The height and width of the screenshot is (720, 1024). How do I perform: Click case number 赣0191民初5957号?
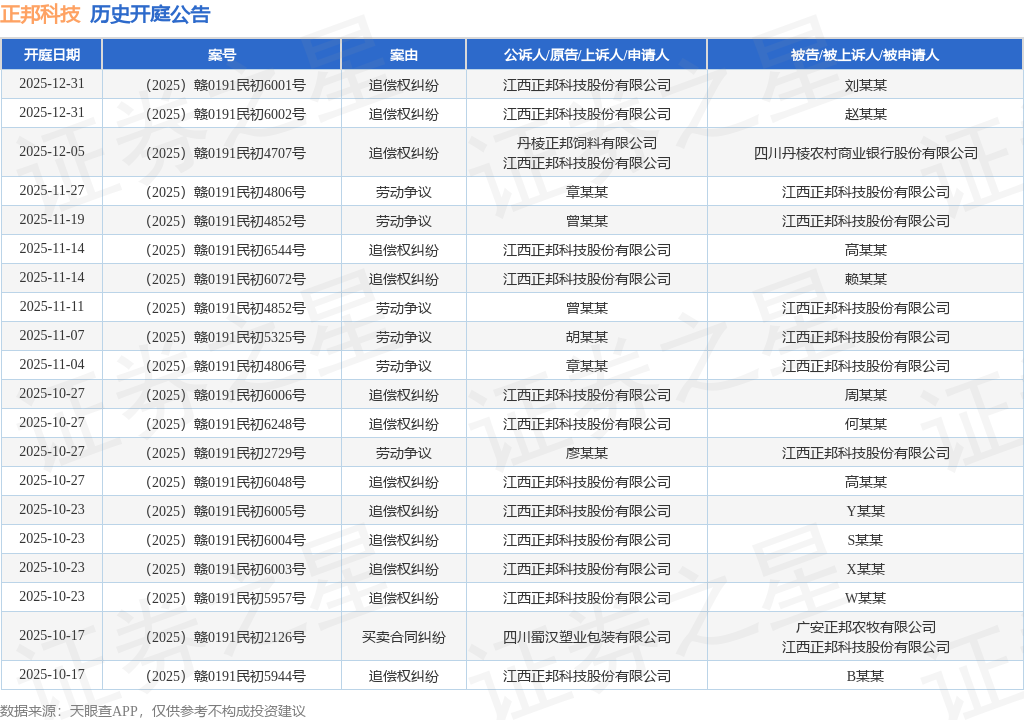[x=225, y=598]
